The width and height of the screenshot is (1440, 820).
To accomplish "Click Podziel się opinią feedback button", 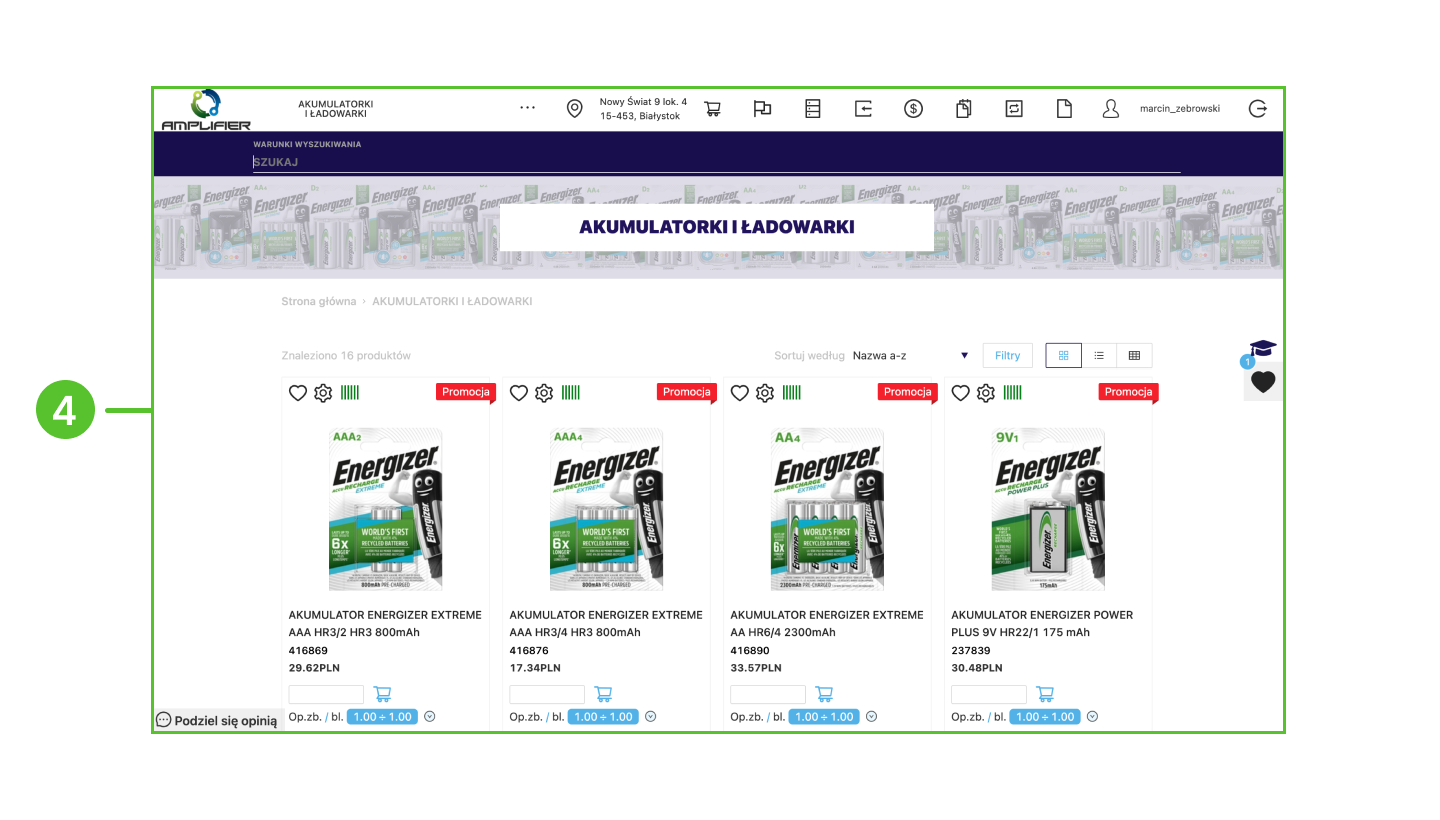I will click(x=217, y=720).
